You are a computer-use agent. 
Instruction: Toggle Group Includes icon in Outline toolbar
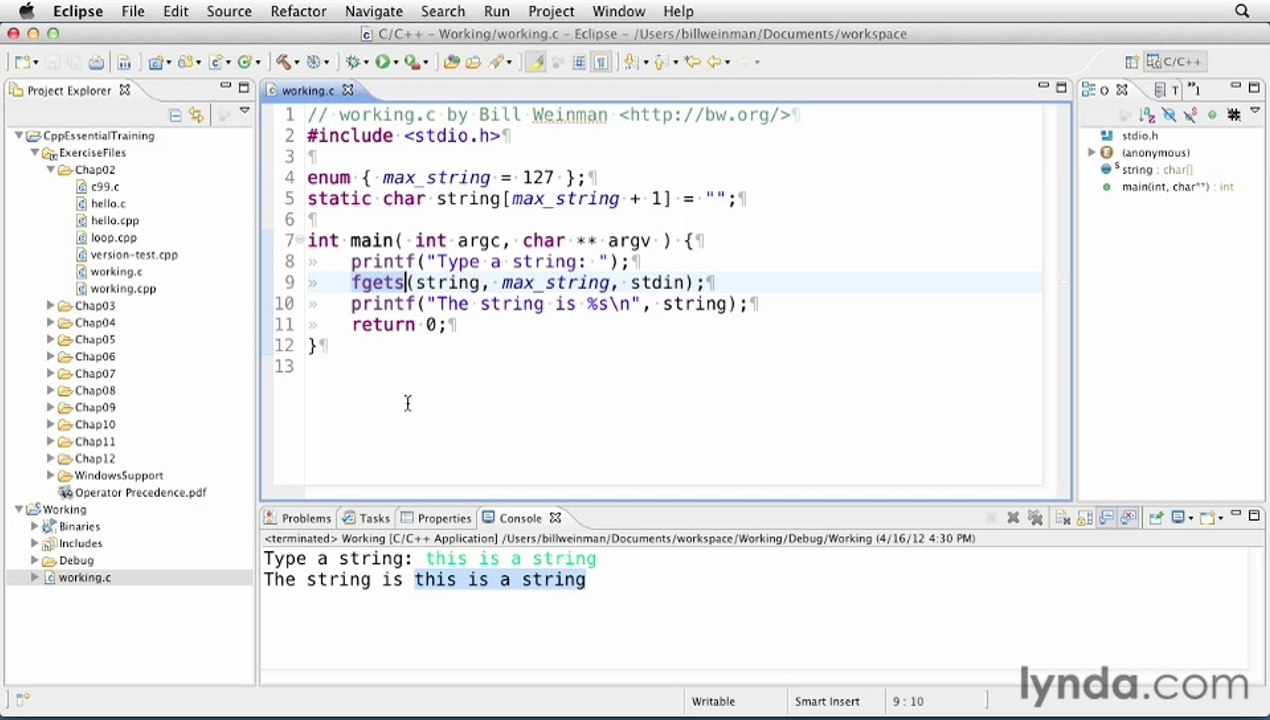(1233, 115)
